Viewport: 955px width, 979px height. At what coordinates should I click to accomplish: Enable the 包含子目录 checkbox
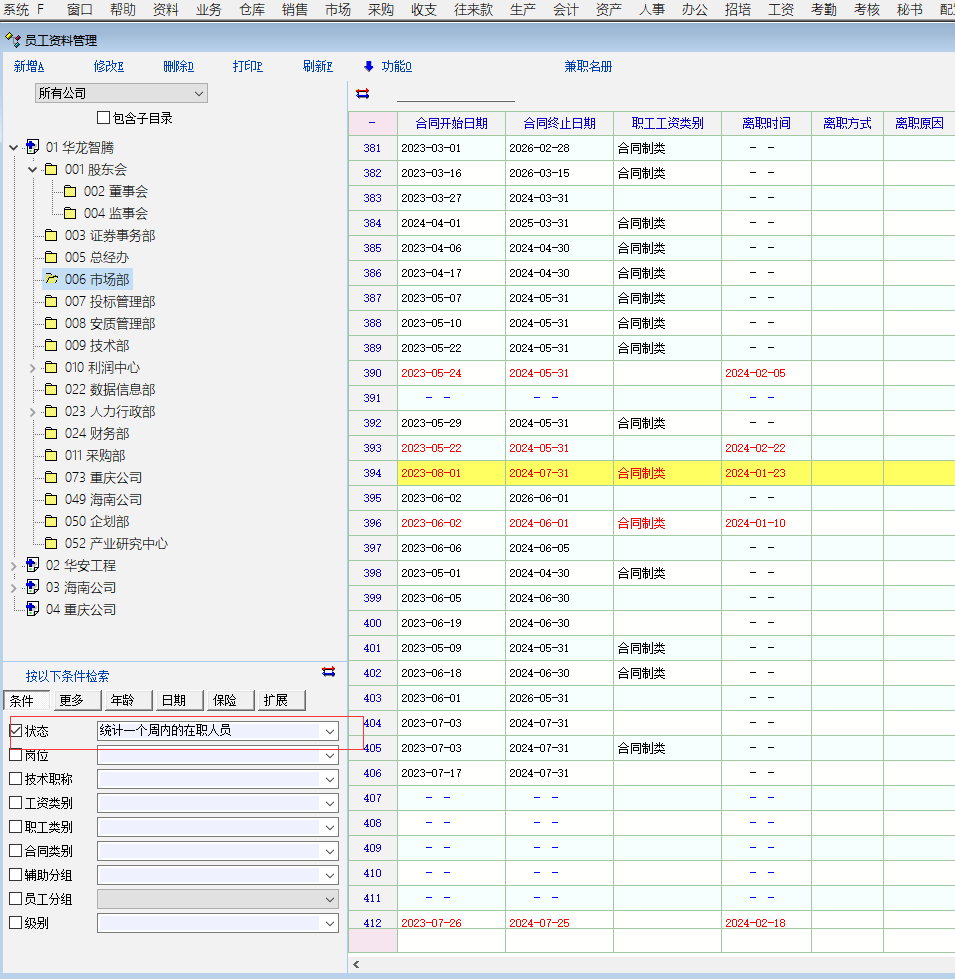(x=104, y=118)
